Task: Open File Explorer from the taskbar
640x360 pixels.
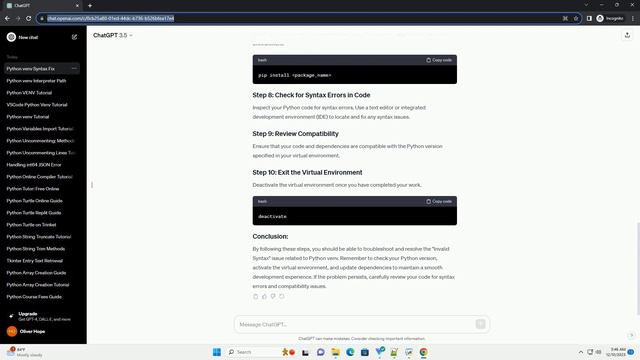Action: (x=336, y=352)
